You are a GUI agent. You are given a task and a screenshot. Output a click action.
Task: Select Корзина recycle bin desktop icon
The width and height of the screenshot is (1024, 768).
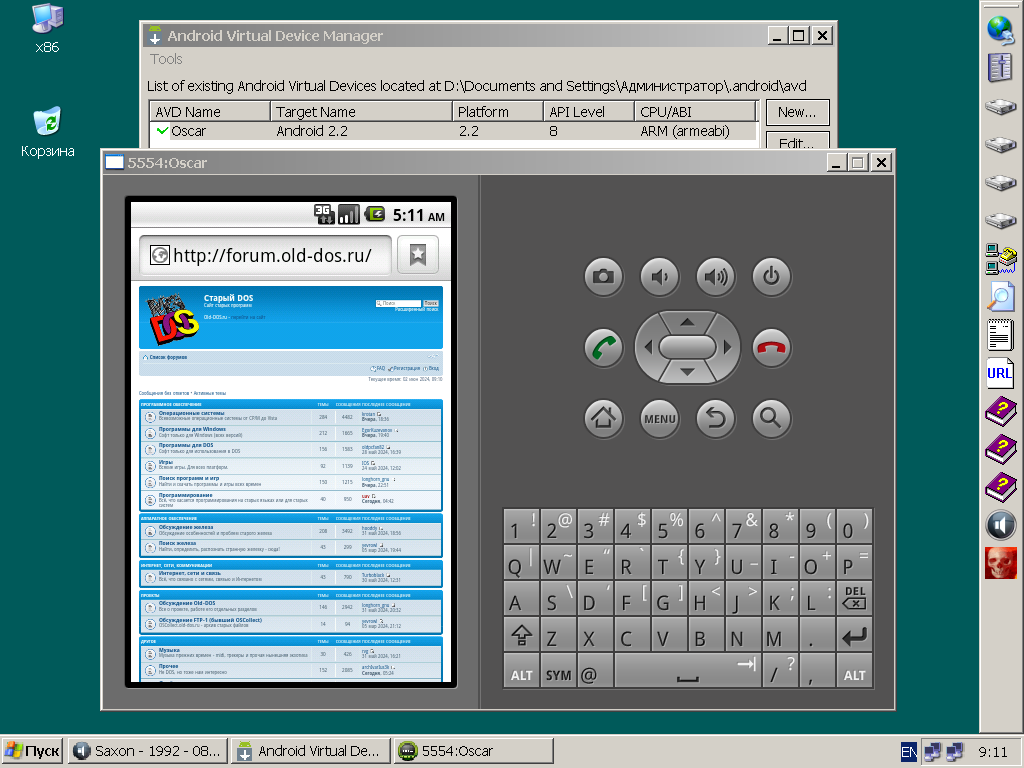pos(47,133)
